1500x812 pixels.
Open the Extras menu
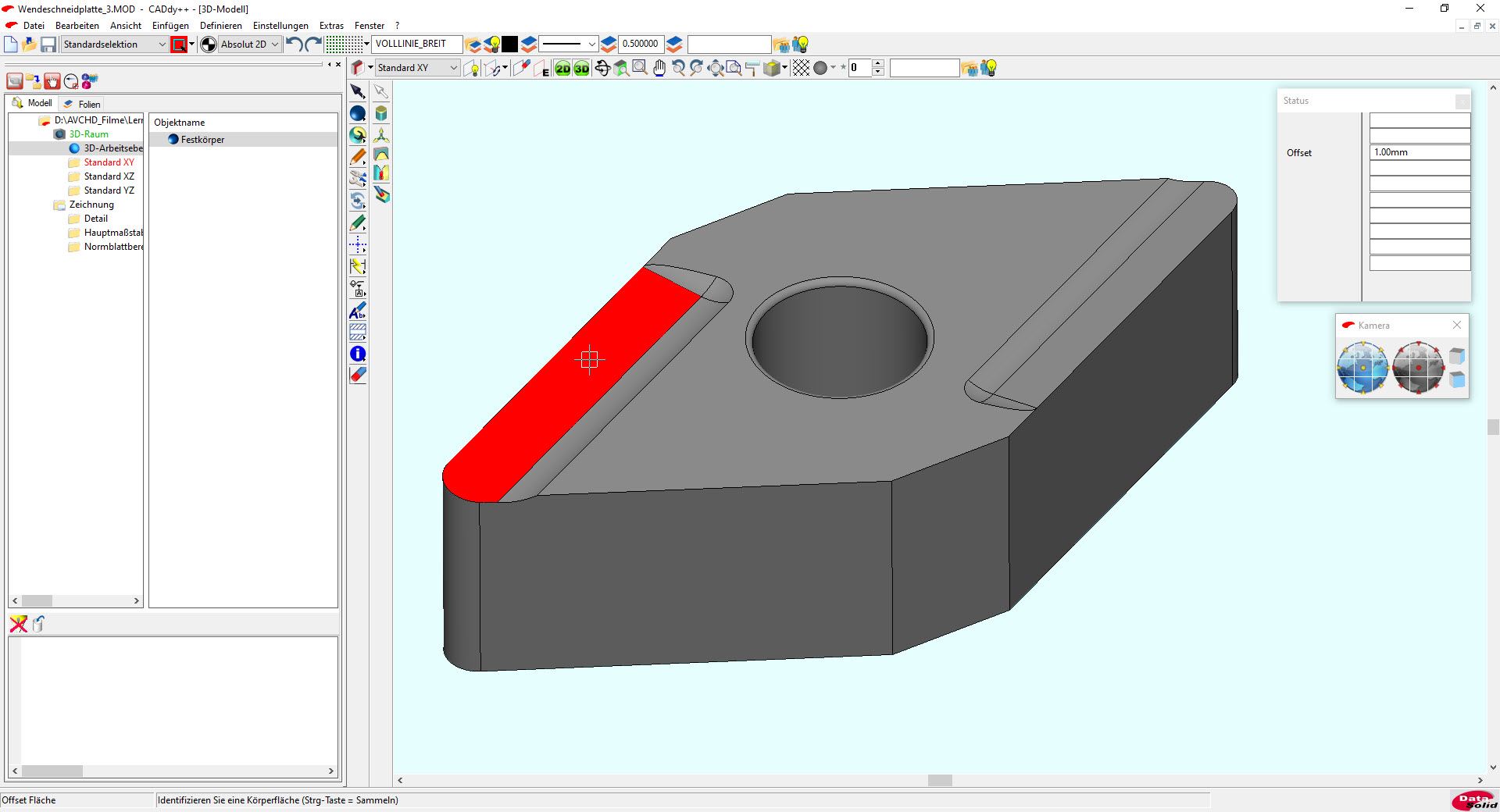click(x=331, y=26)
